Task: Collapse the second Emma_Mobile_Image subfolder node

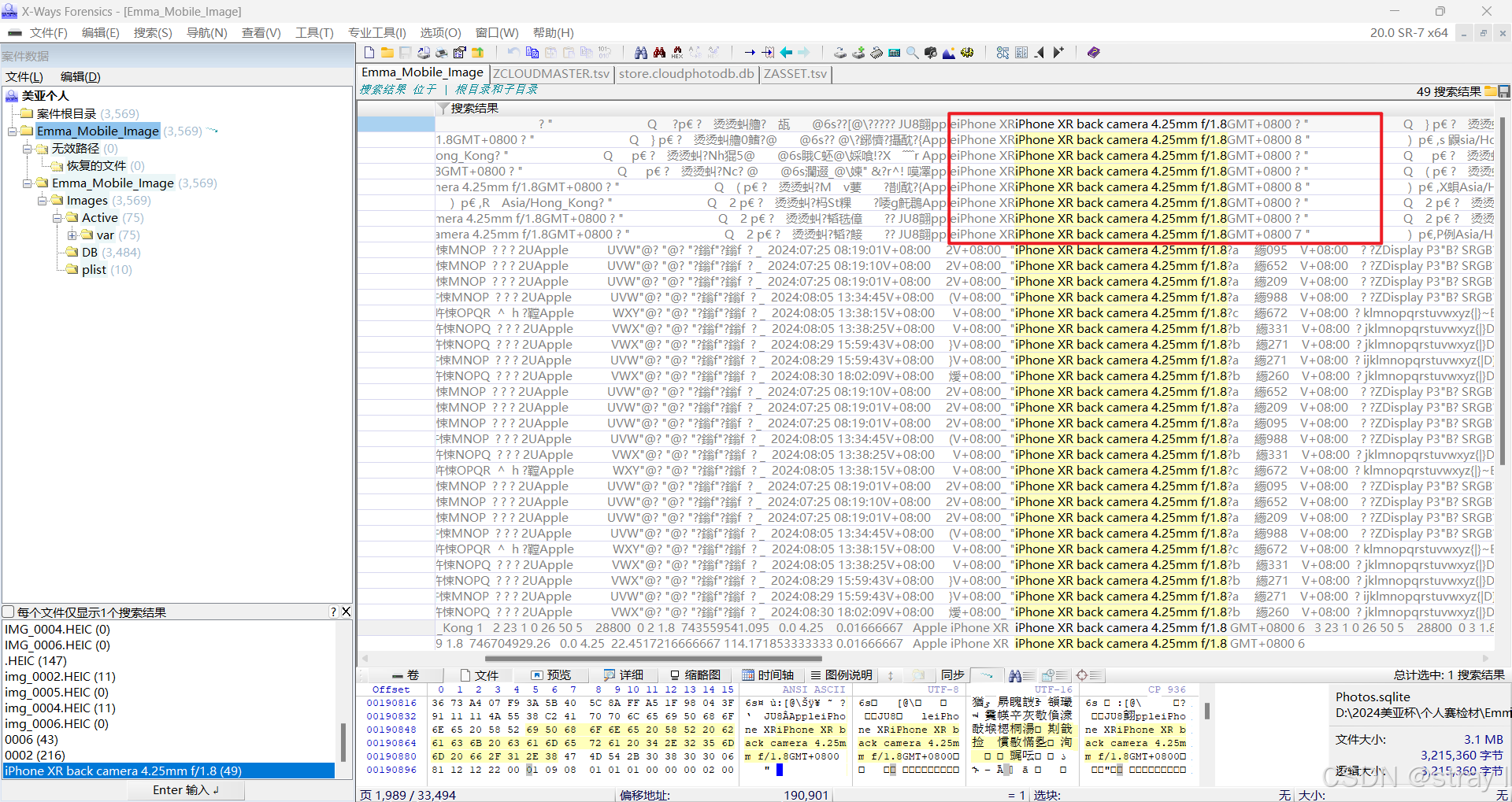Action: click(28, 183)
